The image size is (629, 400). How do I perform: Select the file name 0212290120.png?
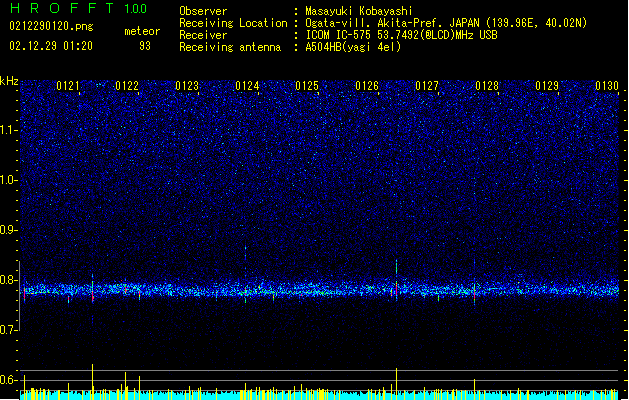[51, 27]
